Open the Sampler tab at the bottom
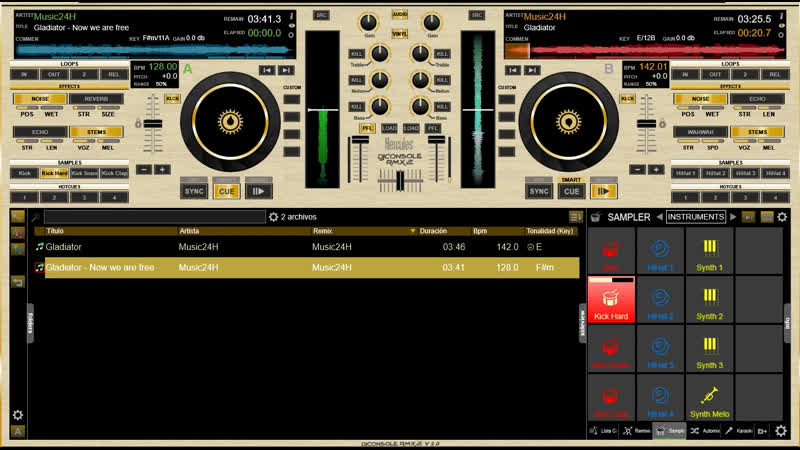Viewport: 800px width, 450px height. coord(670,431)
